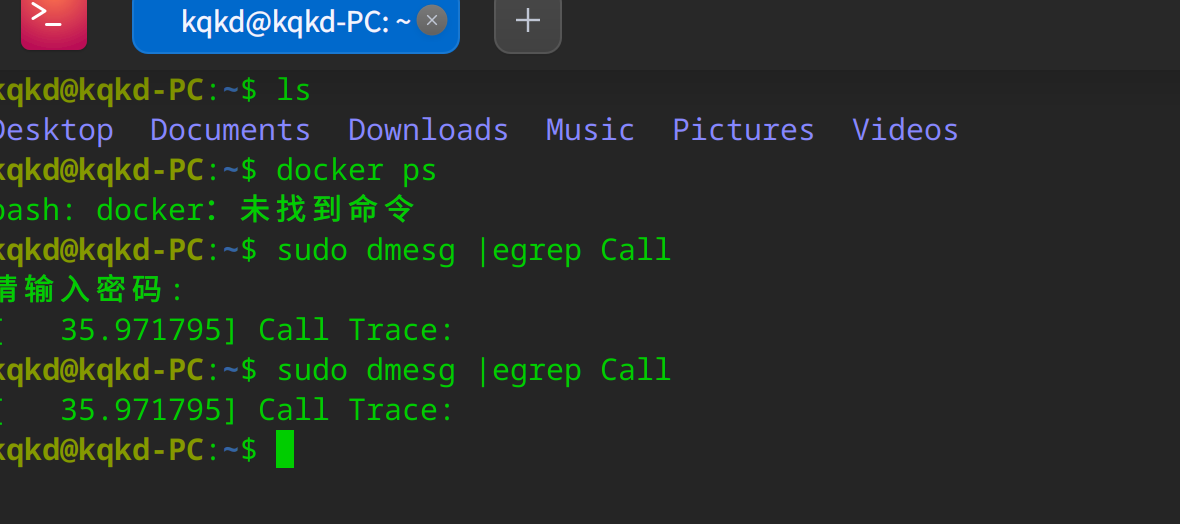
Task: Click the Downloads directory name
Action: click(428, 130)
